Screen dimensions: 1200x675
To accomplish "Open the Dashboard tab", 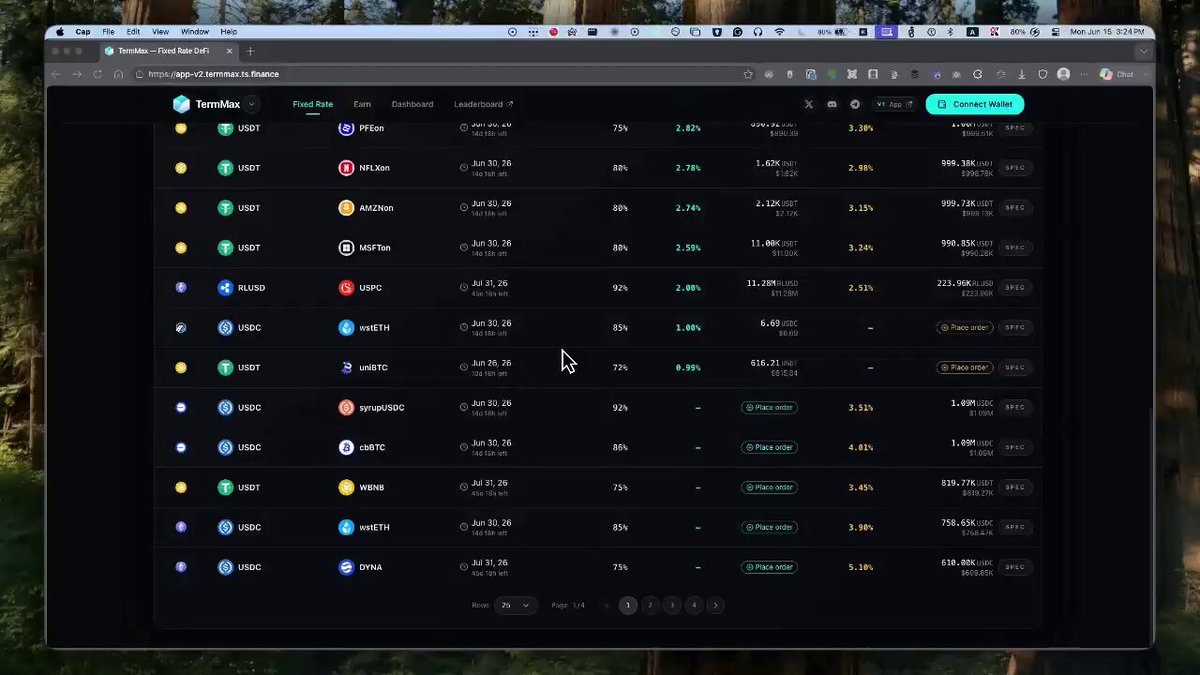I will point(412,104).
